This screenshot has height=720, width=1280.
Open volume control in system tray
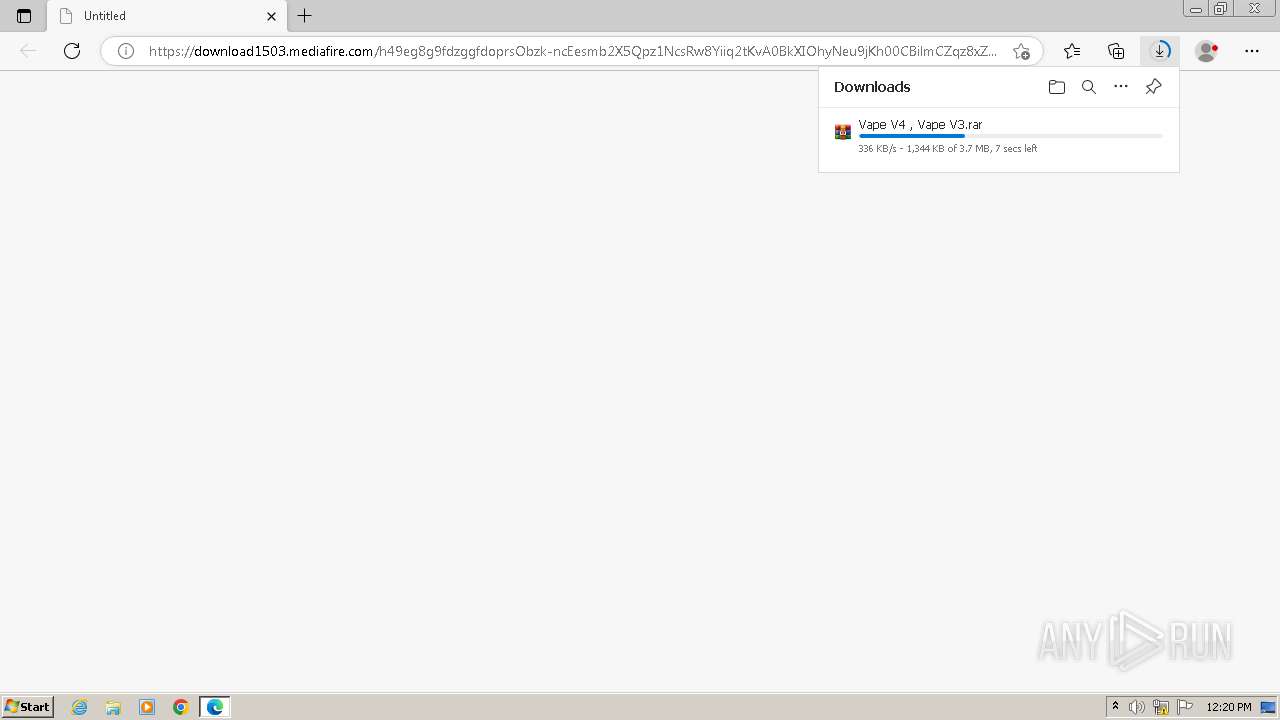[1138, 707]
